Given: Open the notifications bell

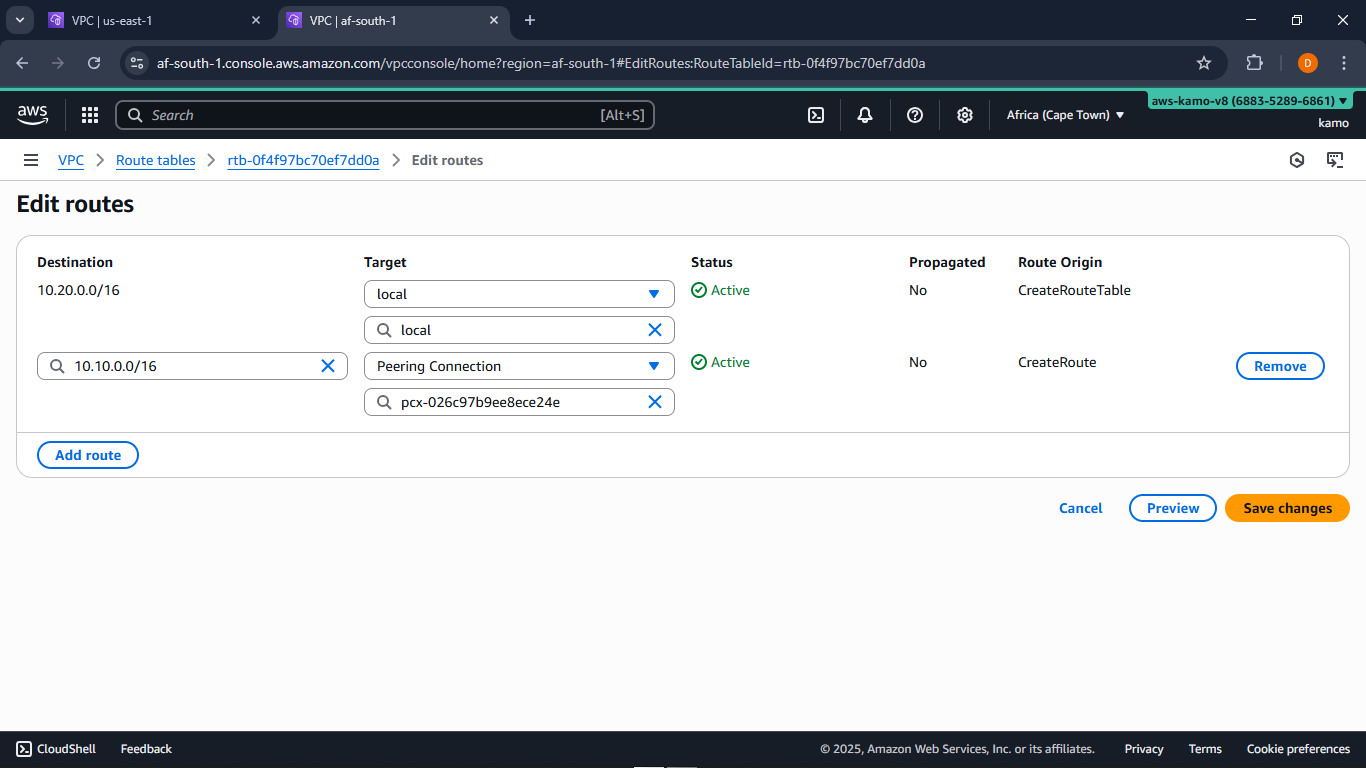Looking at the screenshot, I should 864,115.
